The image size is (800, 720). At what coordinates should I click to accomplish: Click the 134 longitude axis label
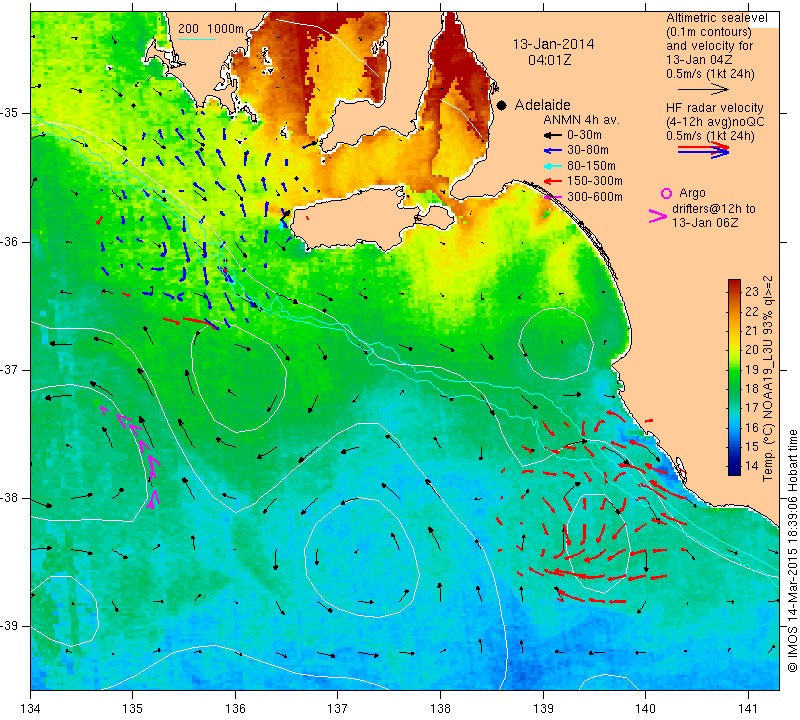tap(31, 709)
